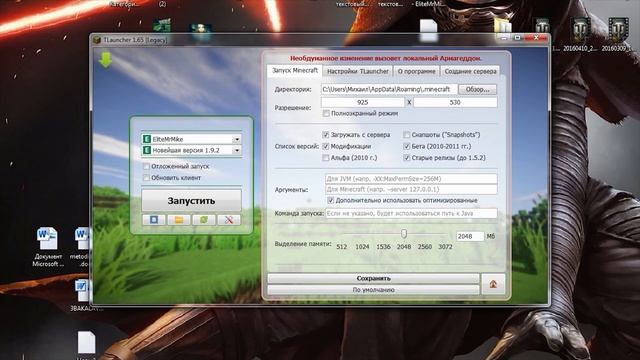Click the home icon button beside Сохранить
Image resolution: width=640 pixels, height=360 pixels.
point(493,284)
